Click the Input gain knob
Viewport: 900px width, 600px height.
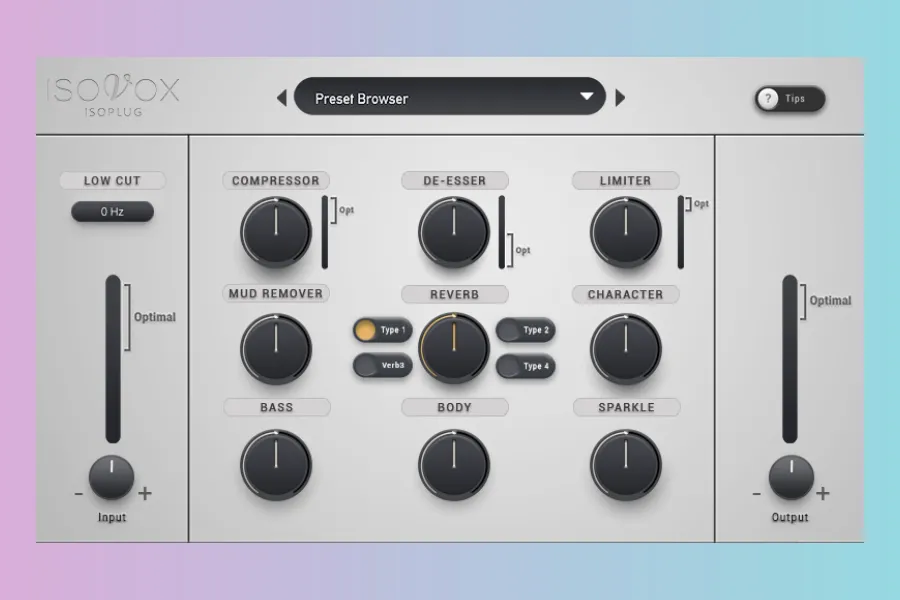[112, 478]
